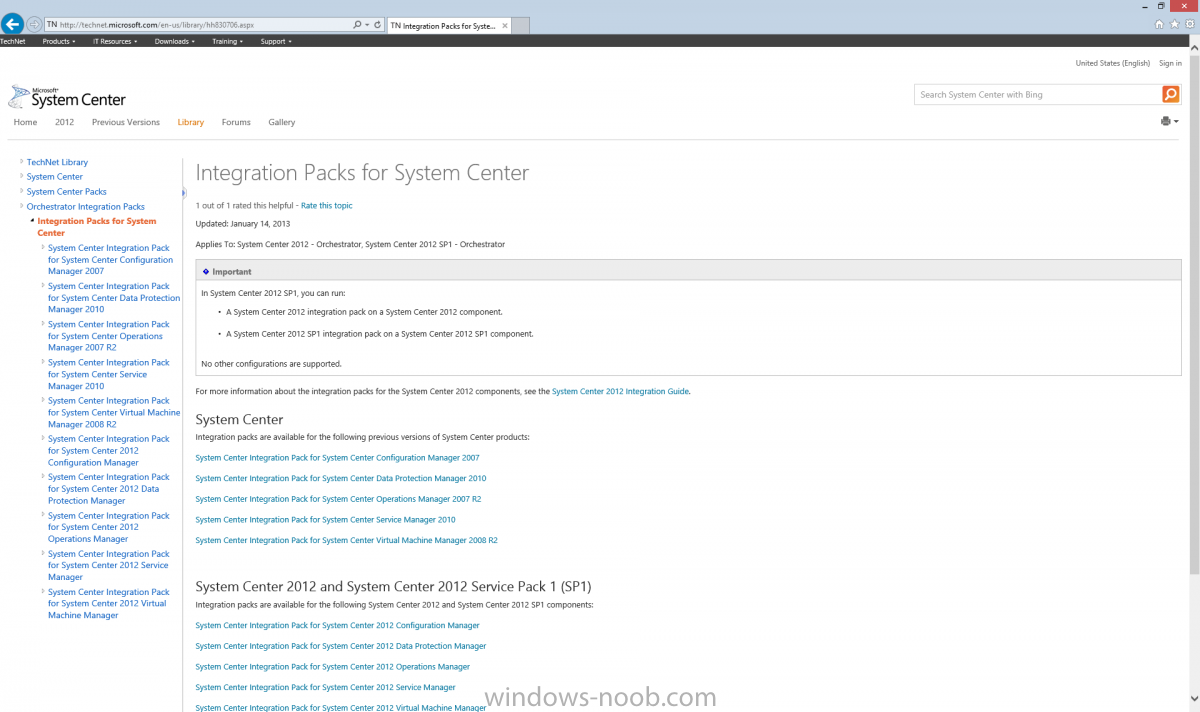Open sidebar item for Service Manager 2010
This screenshot has height=712, width=1200.
pos(109,374)
